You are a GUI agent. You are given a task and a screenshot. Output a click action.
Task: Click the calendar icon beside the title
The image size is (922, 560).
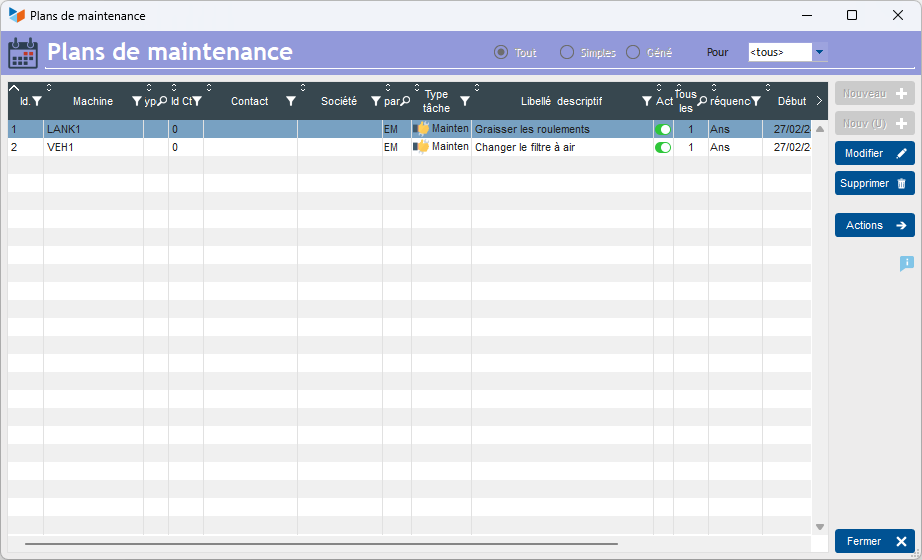click(22, 53)
